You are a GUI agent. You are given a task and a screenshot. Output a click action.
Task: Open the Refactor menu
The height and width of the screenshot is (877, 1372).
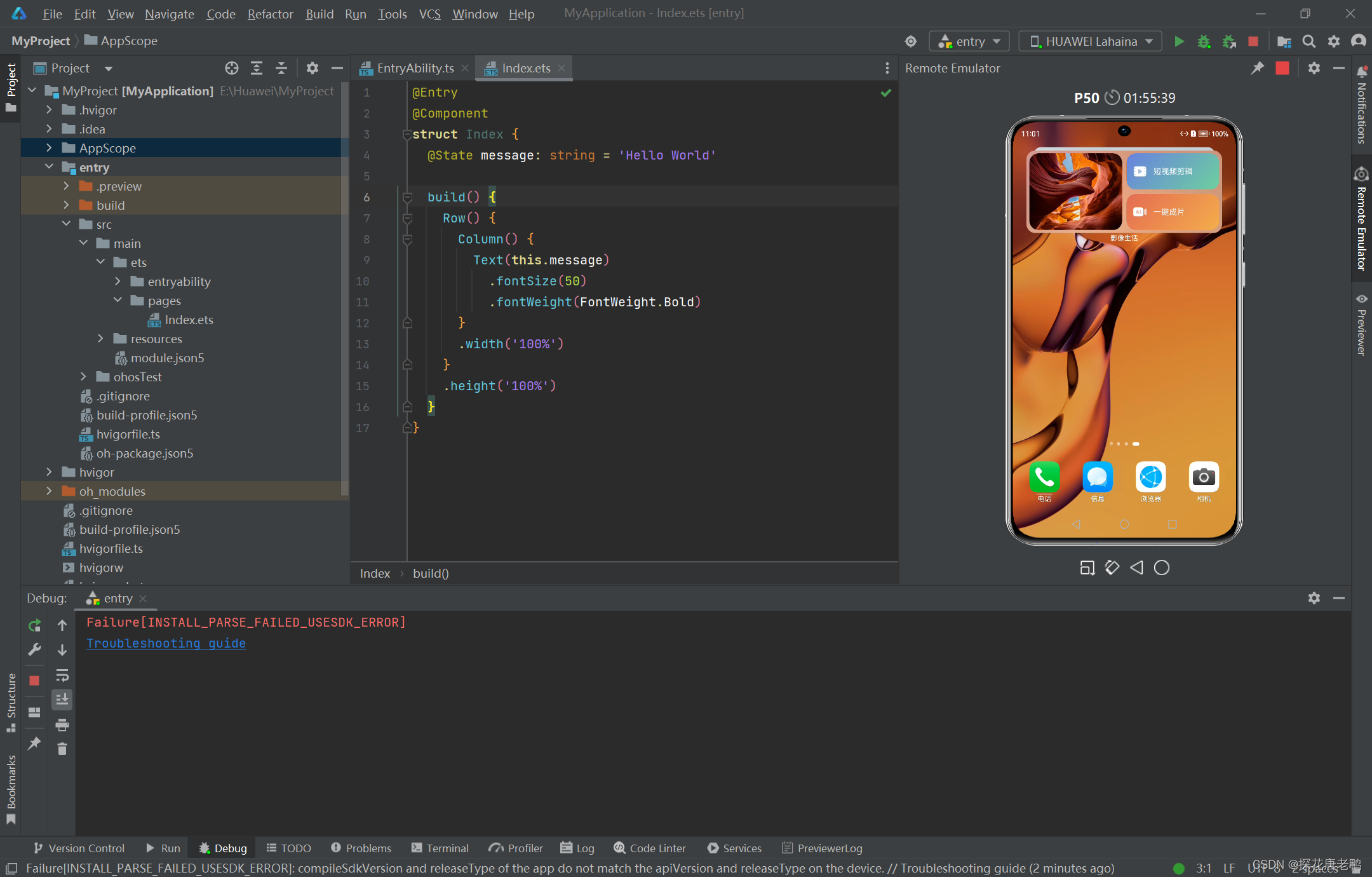(270, 13)
